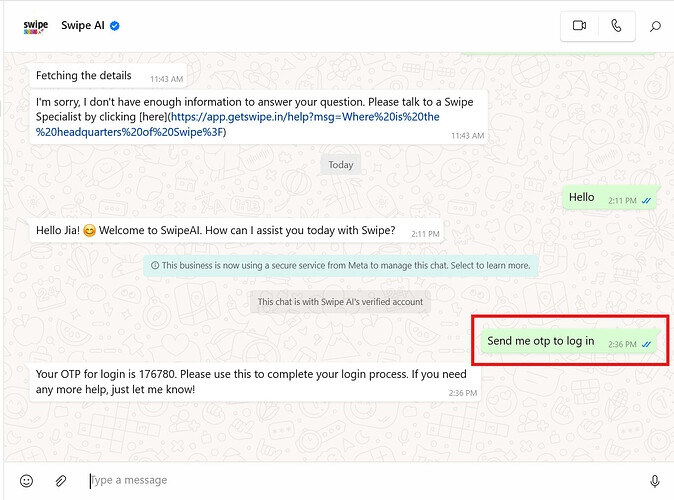Screen dimensions: 674x500
Task: Open Swipe AI contact name header
Action: click(83, 25)
